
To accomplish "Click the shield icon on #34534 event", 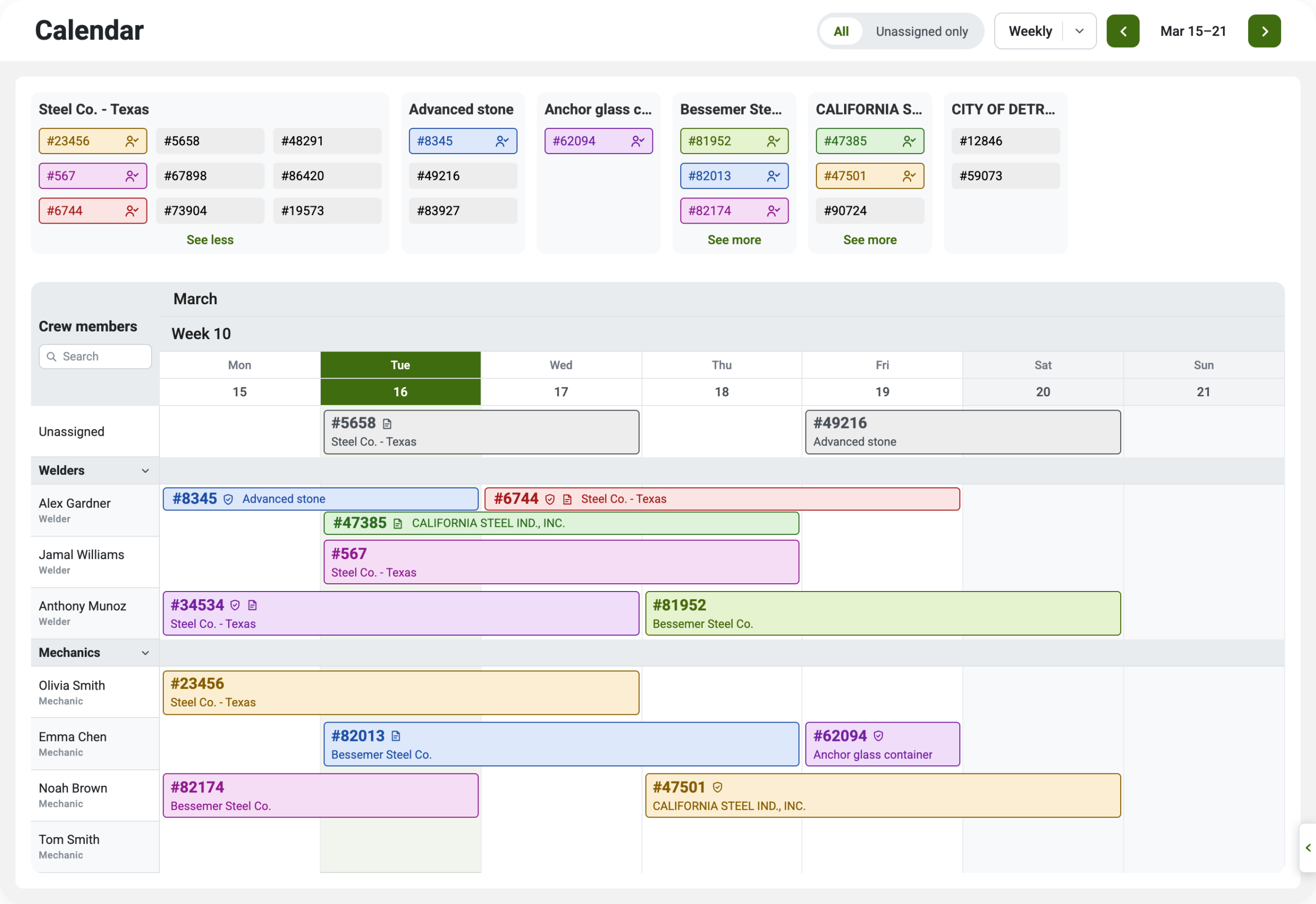I will pyautogui.click(x=235, y=605).
